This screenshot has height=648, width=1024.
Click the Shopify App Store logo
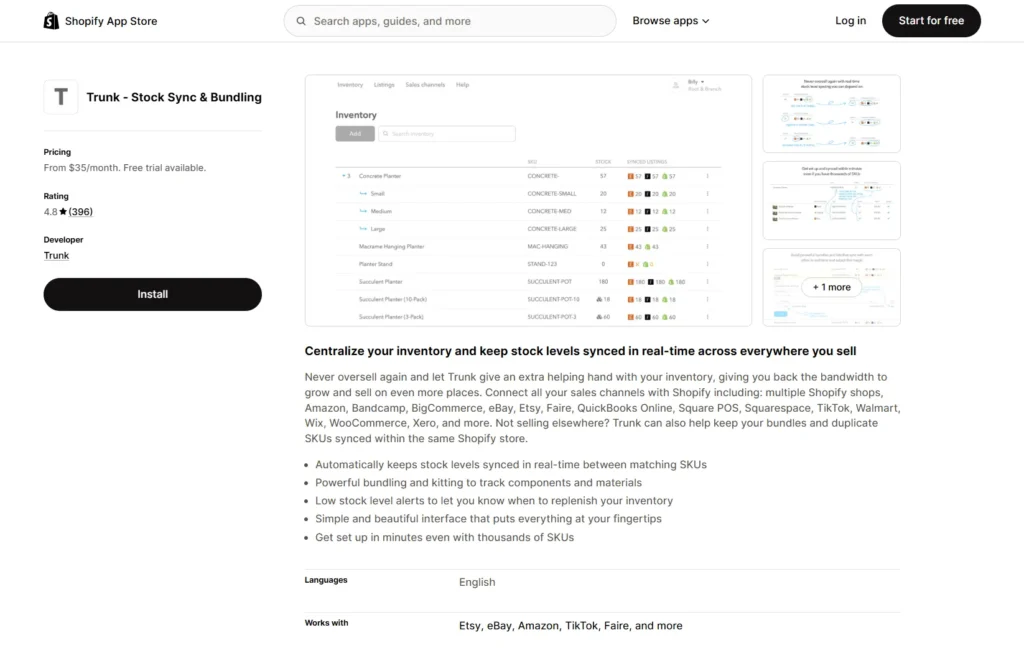(x=100, y=20)
